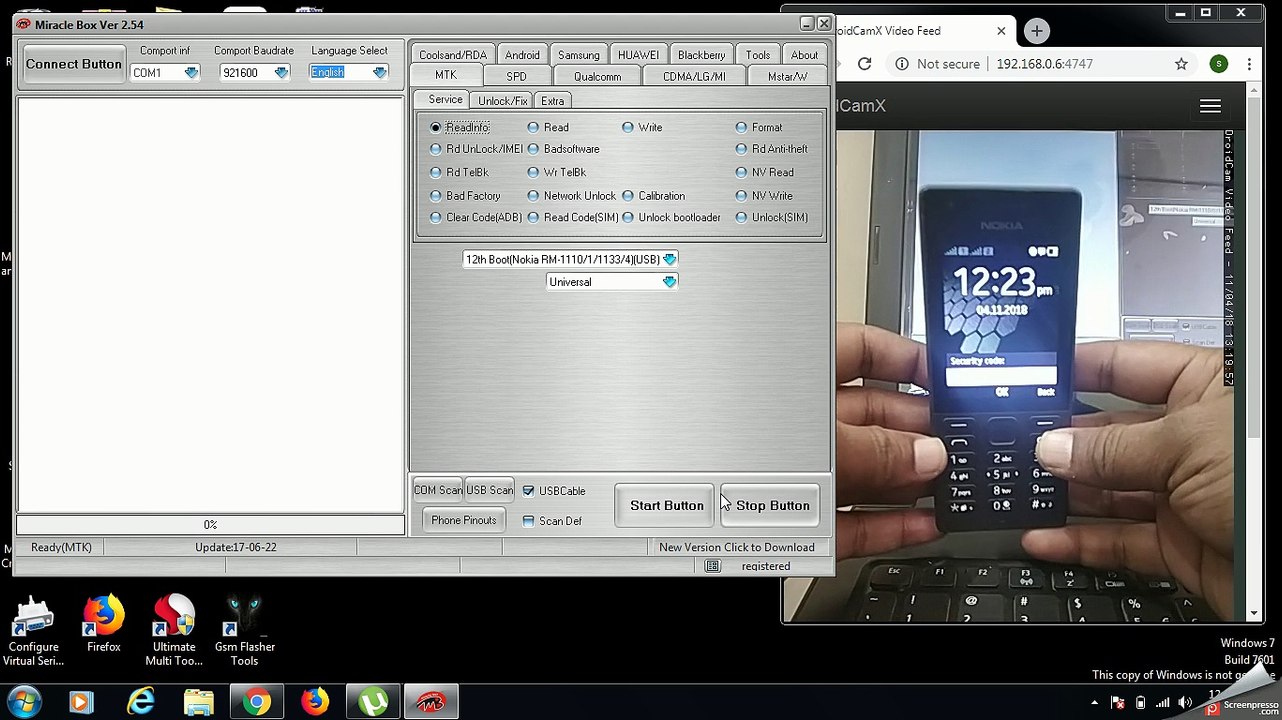Choose the Calibration radio option
This screenshot has height=720, width=1282.
click(x=628, y=196)
